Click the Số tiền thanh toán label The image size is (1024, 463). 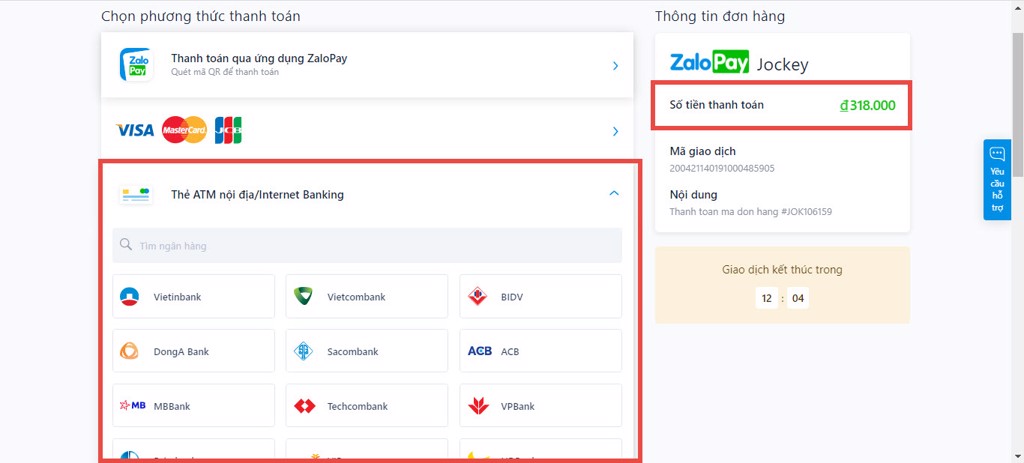point(716,104)
